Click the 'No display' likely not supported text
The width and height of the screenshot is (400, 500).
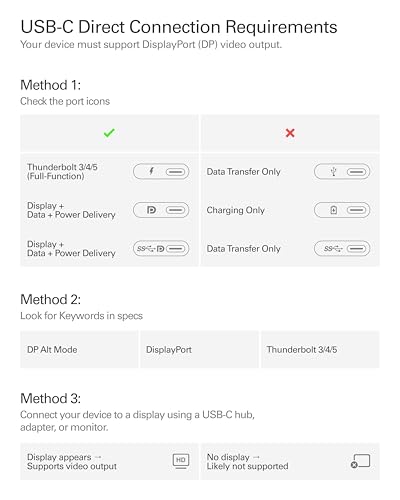[x=247, y=461]
